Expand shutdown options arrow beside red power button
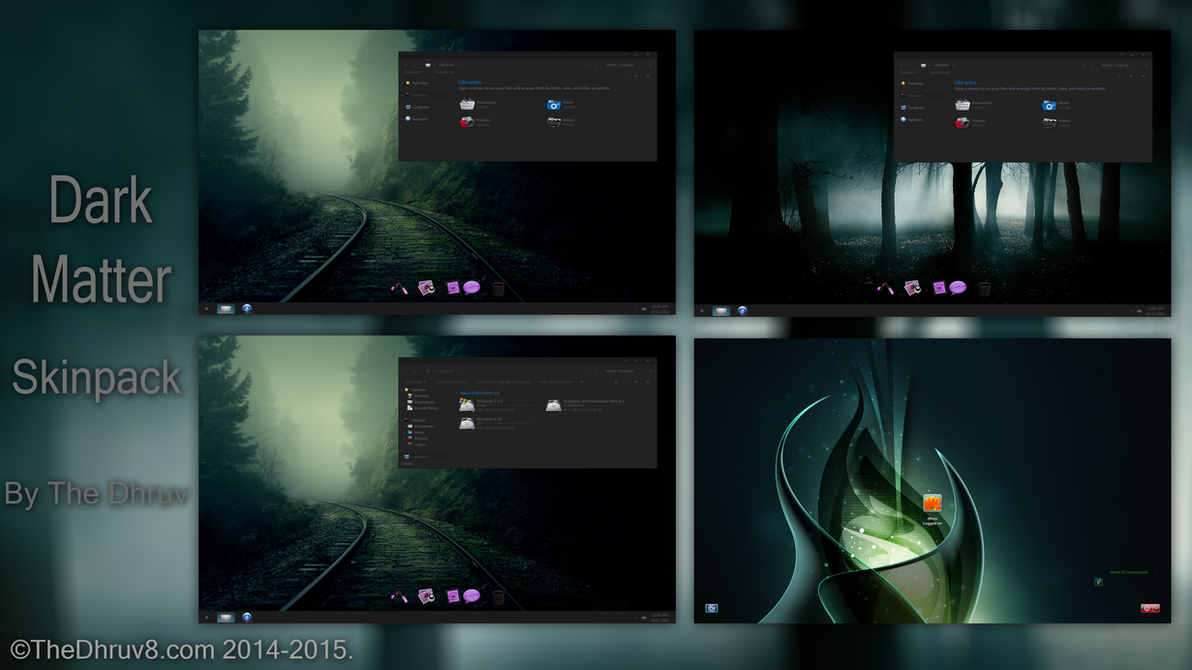 1156,608
